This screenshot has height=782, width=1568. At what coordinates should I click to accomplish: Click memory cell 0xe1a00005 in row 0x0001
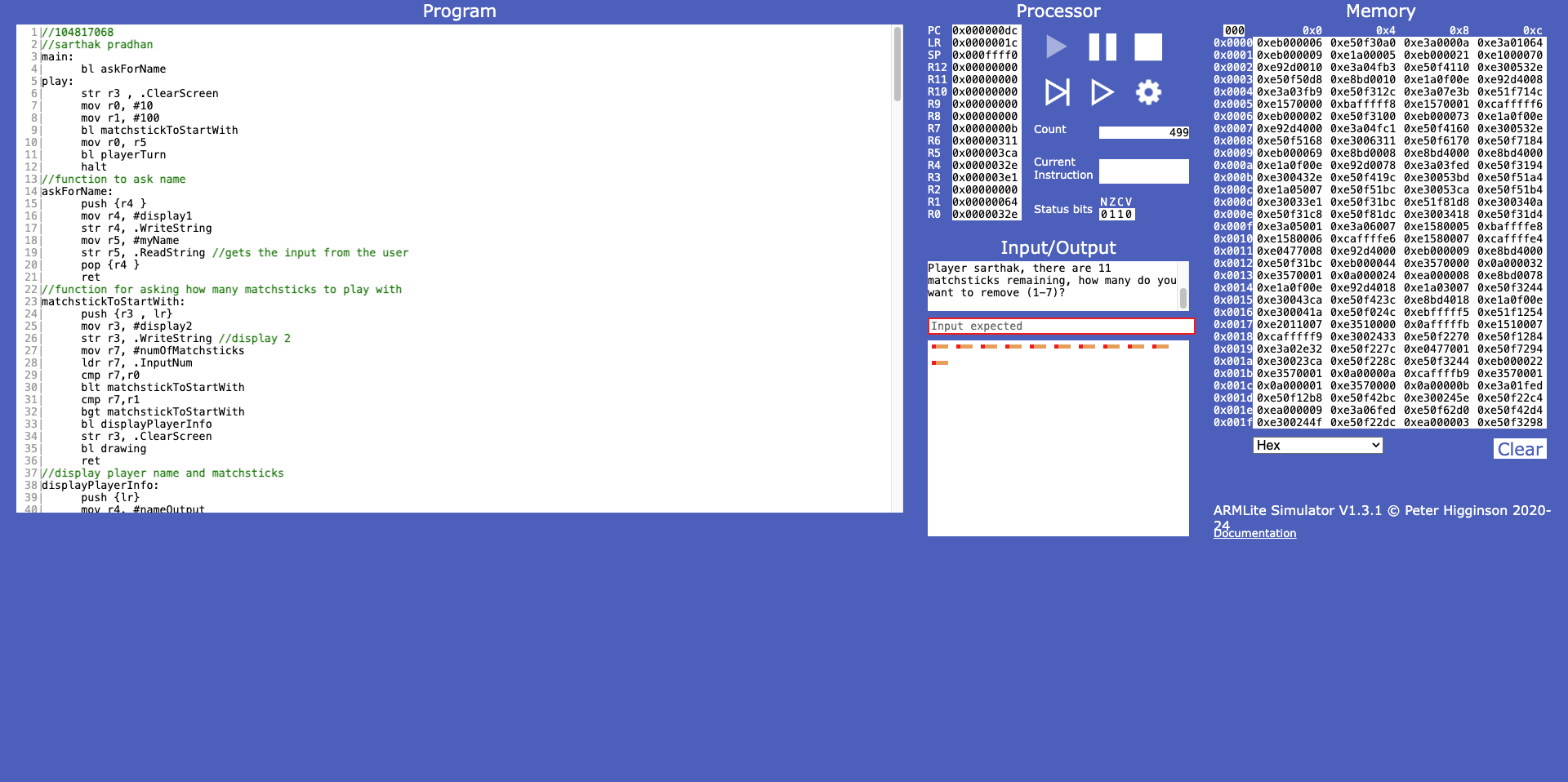tap(1363, 55)
